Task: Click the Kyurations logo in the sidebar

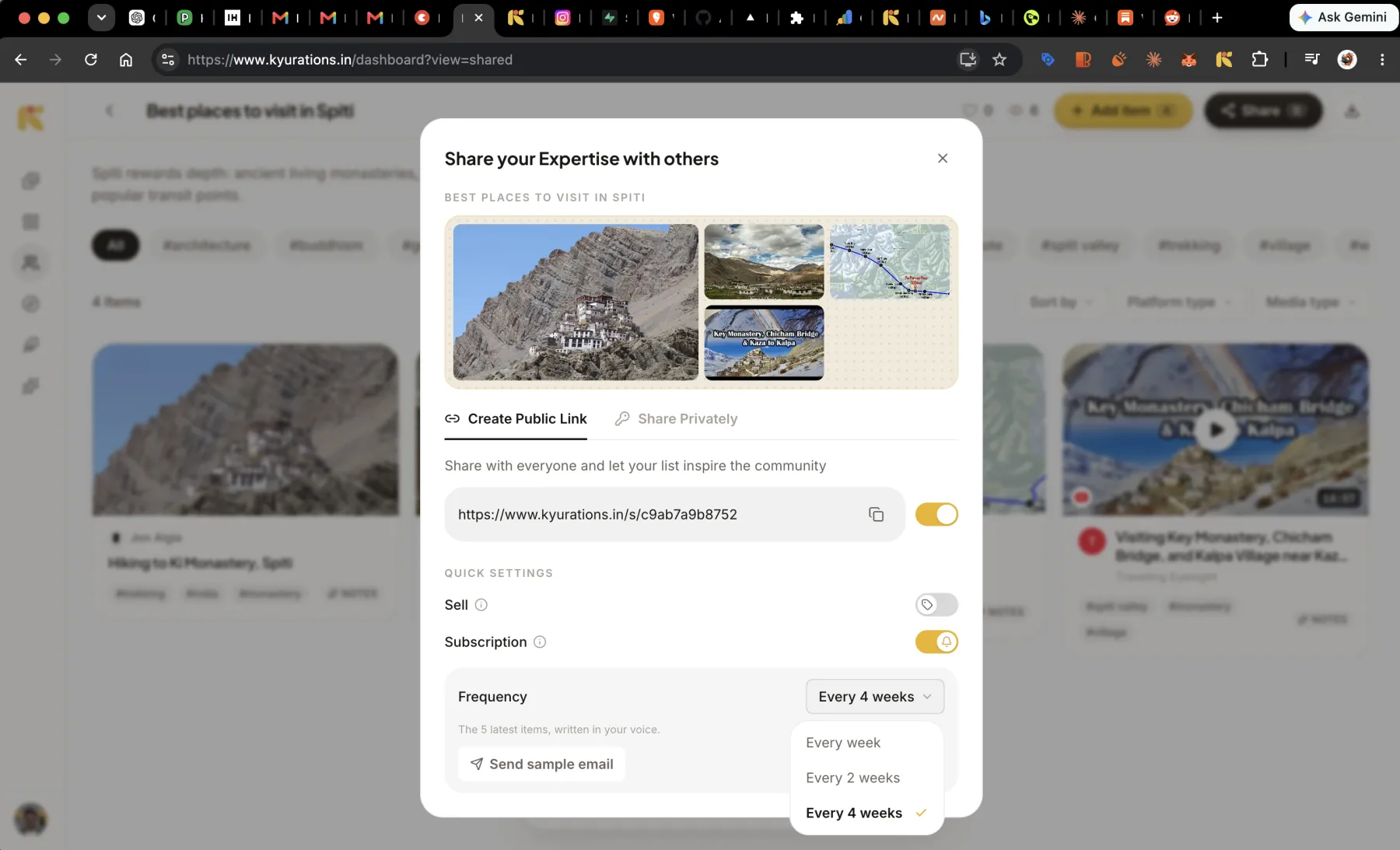Action: (x=30, y=118)
